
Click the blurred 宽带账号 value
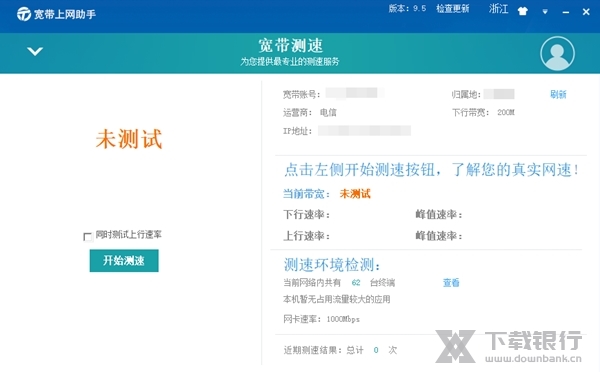tap(355, 93)
